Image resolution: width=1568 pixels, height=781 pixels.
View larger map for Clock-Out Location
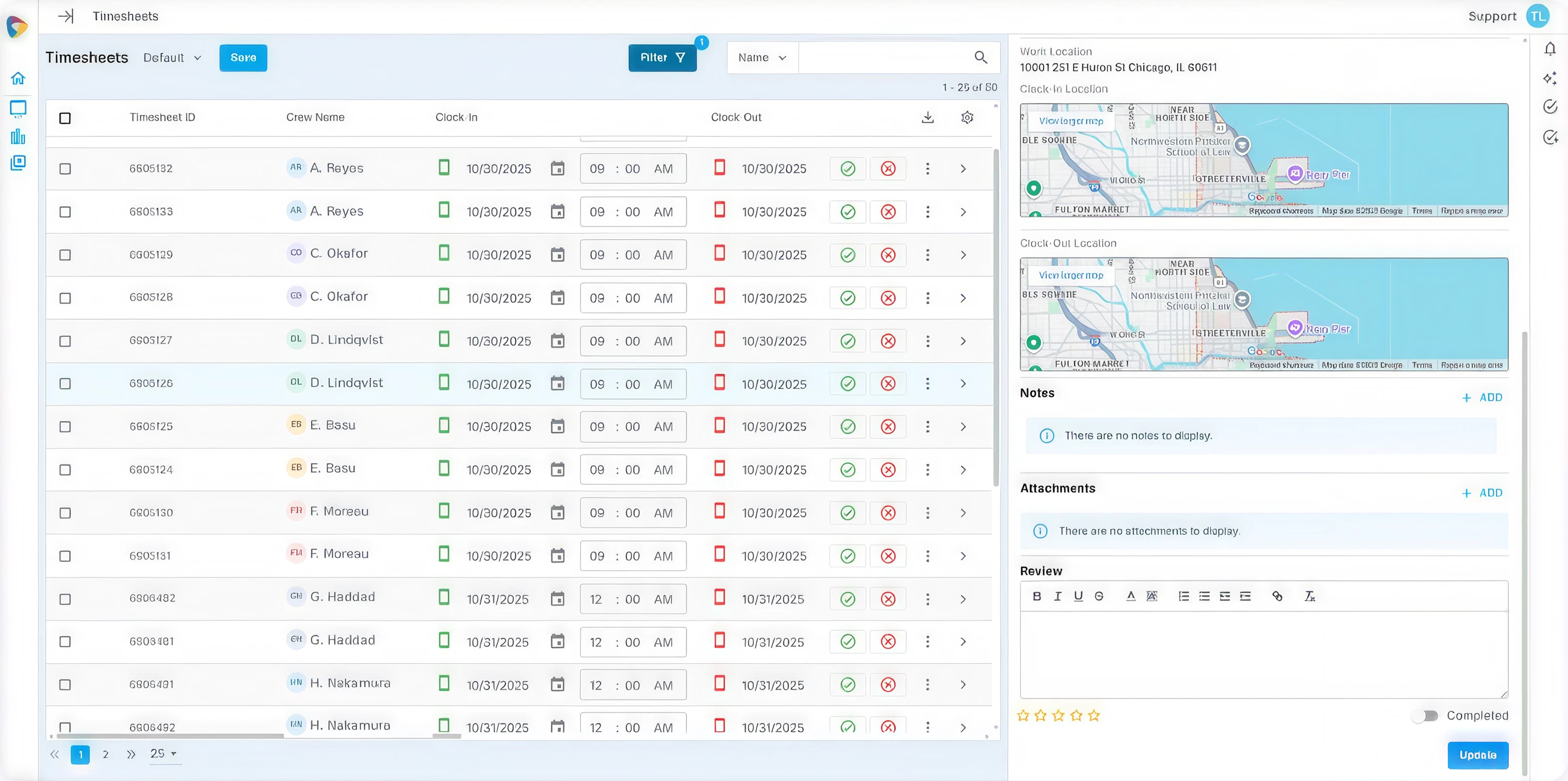tap(1071, 276)
